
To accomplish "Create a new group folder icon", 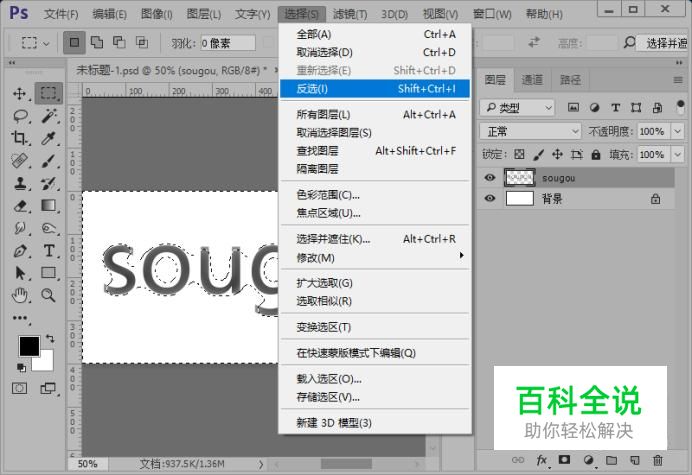I will [611, 460].
